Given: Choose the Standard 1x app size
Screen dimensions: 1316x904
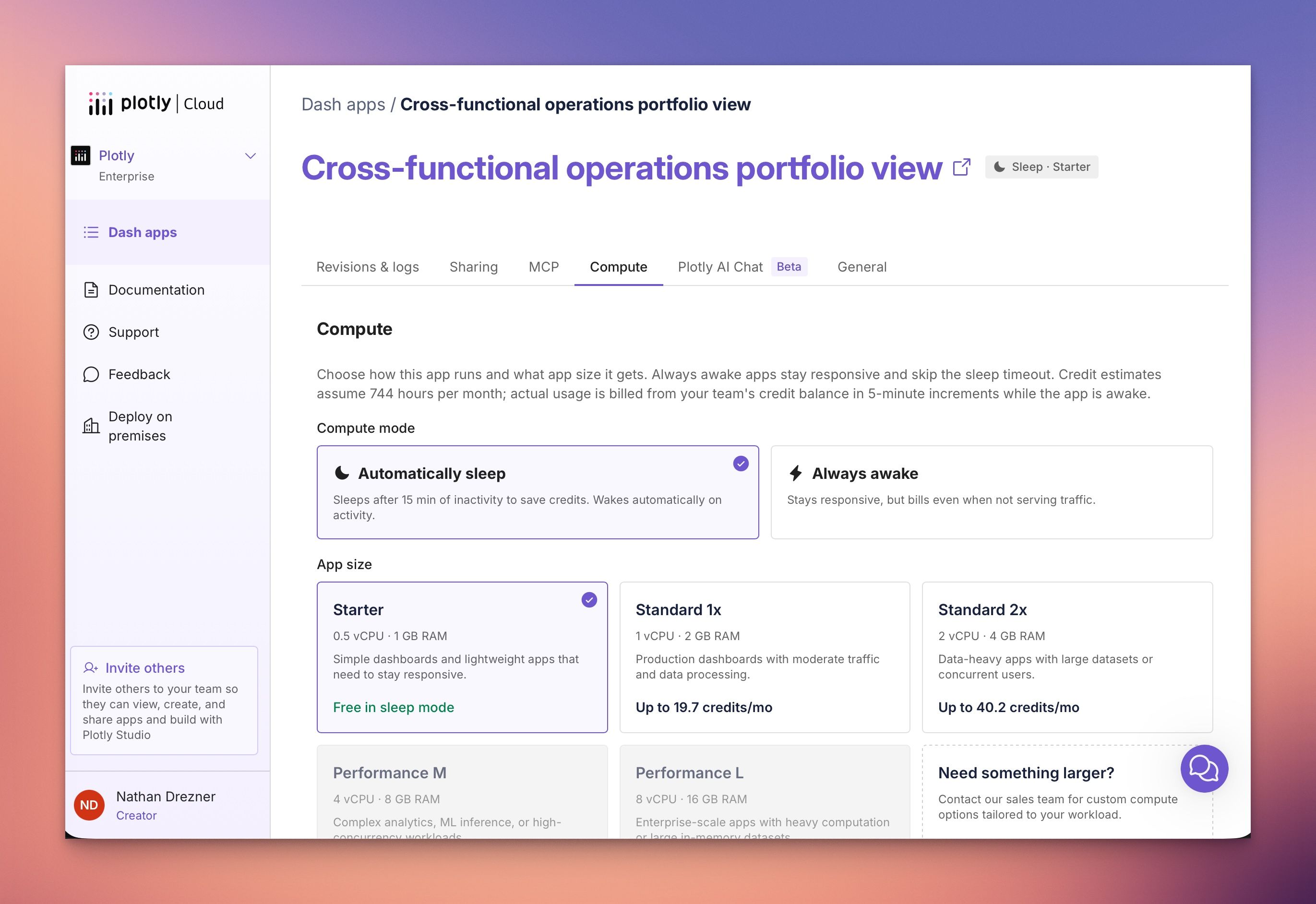Looking at the screenshot, I should (765, 658).
